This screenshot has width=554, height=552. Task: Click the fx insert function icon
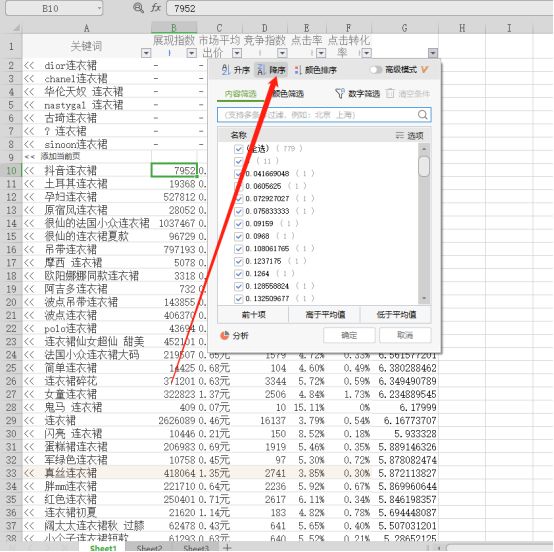pos(156,7)
